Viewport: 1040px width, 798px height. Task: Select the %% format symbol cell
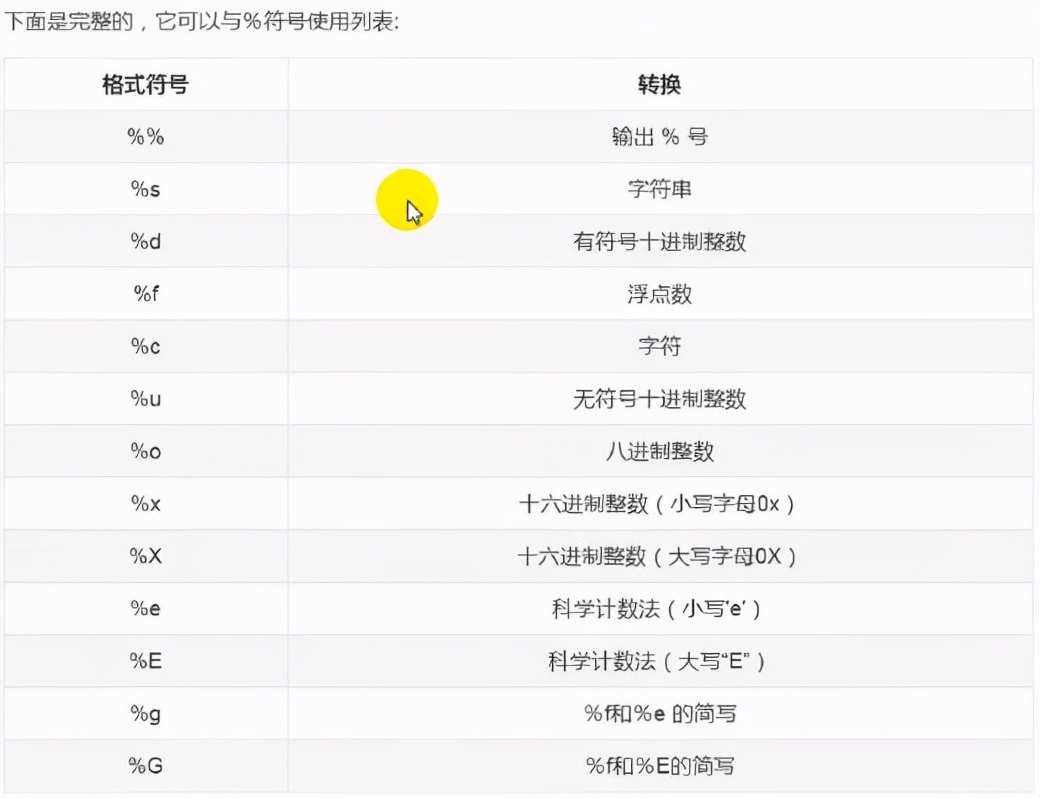[146, 137]
